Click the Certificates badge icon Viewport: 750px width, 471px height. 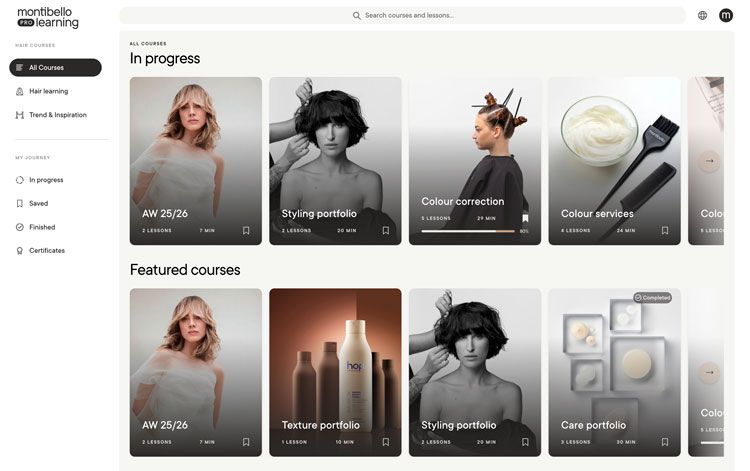[x=20, y=251]
